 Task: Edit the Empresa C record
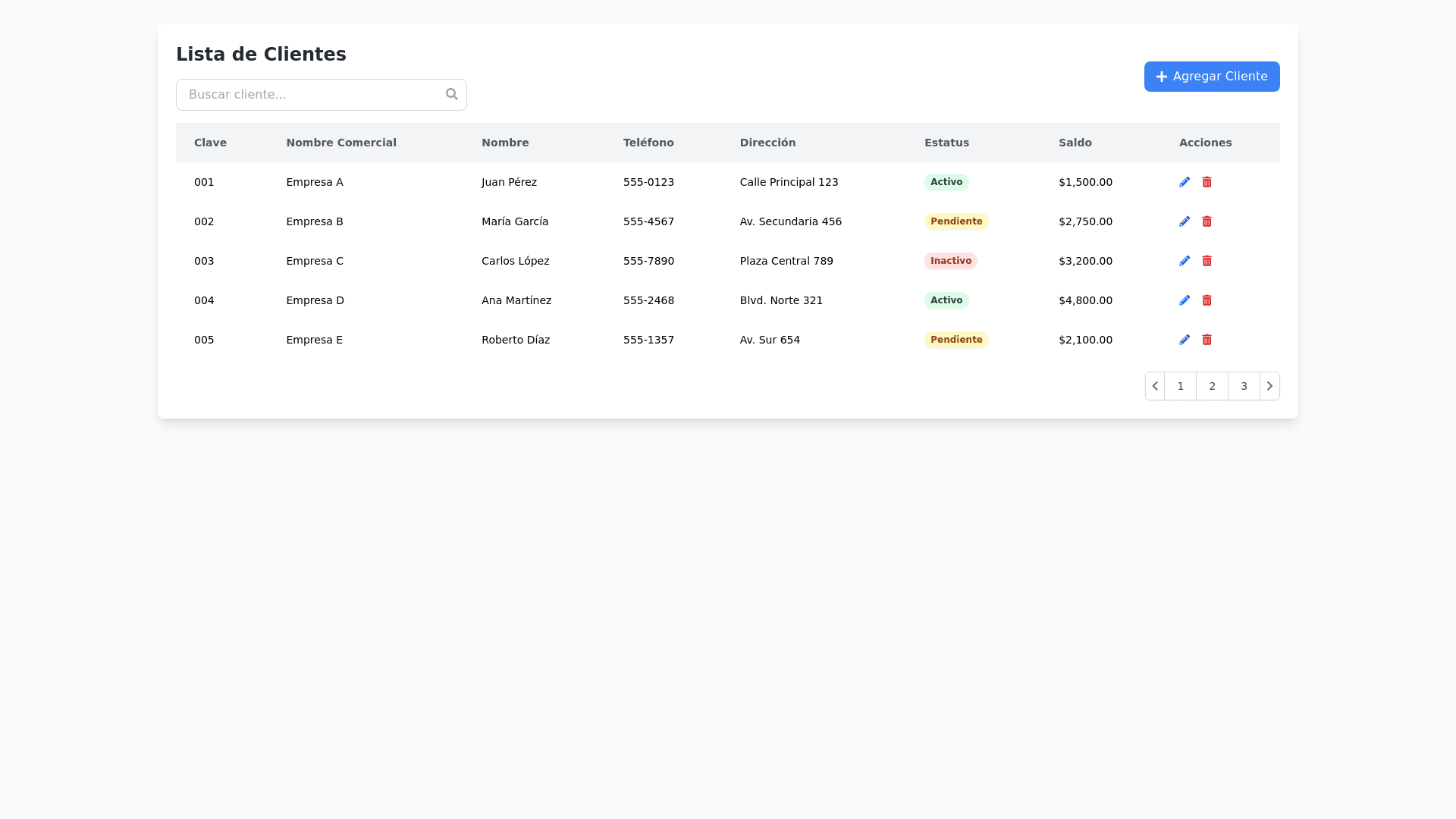[1185, 261]
